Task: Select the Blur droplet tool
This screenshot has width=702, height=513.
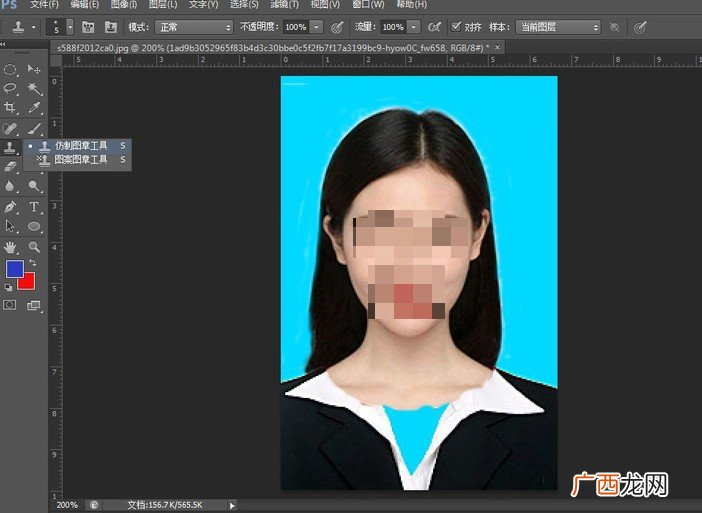Action: pyautogui.click(x=10, y=186)
